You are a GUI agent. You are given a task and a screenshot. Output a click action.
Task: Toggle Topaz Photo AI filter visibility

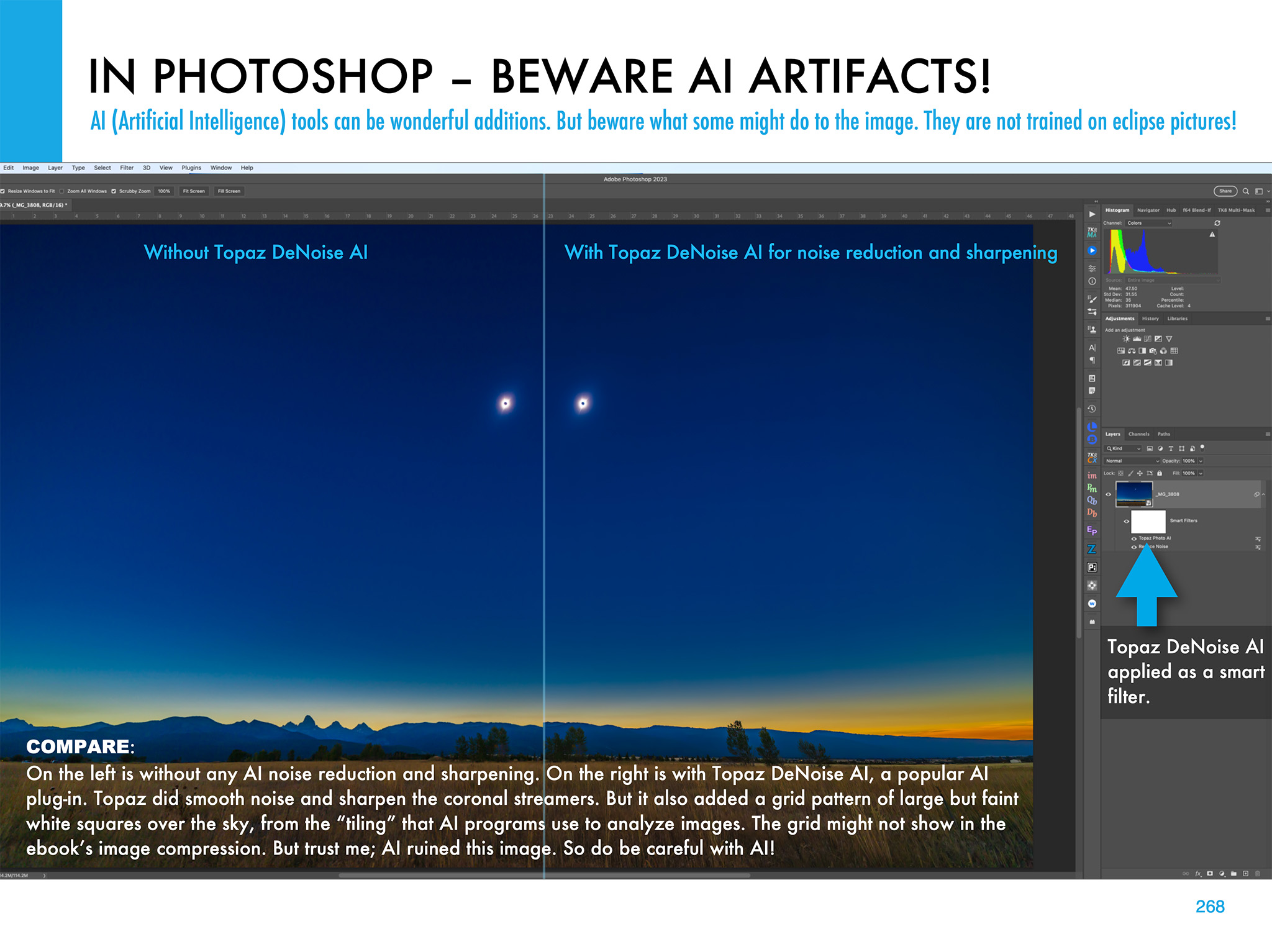pos(1134,538)
